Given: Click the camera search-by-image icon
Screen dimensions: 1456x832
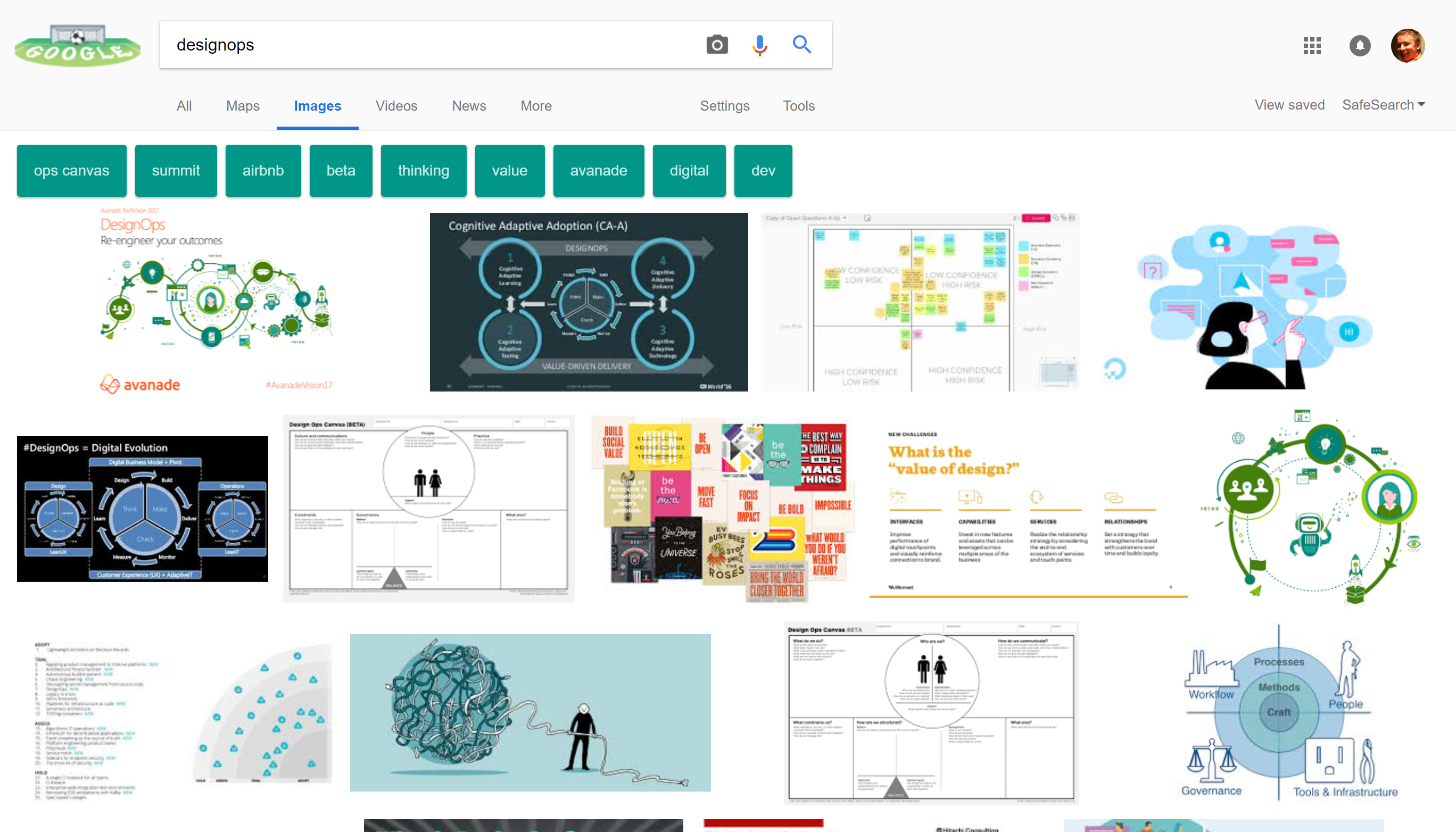Looking at the screenshot, I should click(x=717, y=45).
